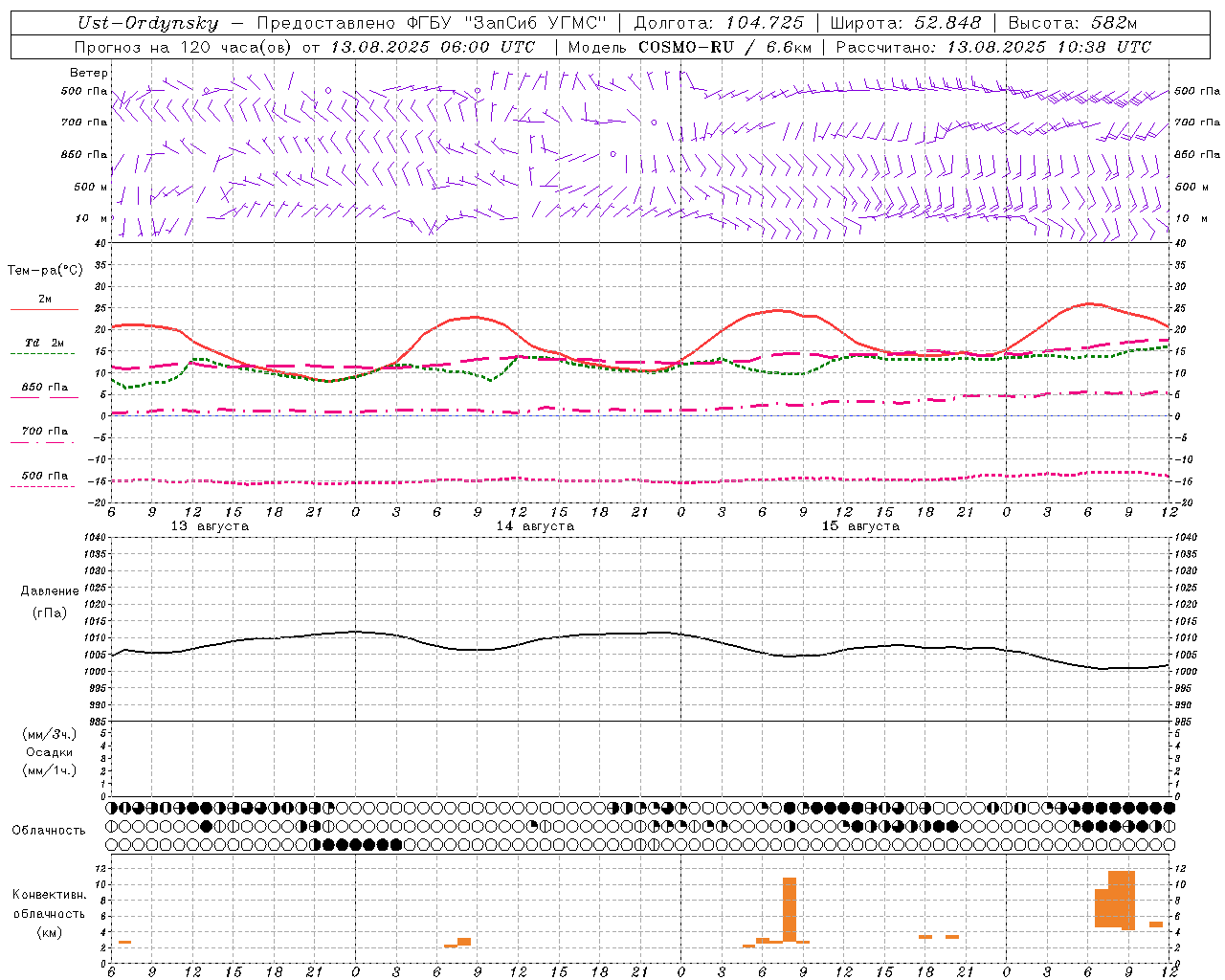Click the station name Ust-Ordynsky in the title

(x=148, y=24)
